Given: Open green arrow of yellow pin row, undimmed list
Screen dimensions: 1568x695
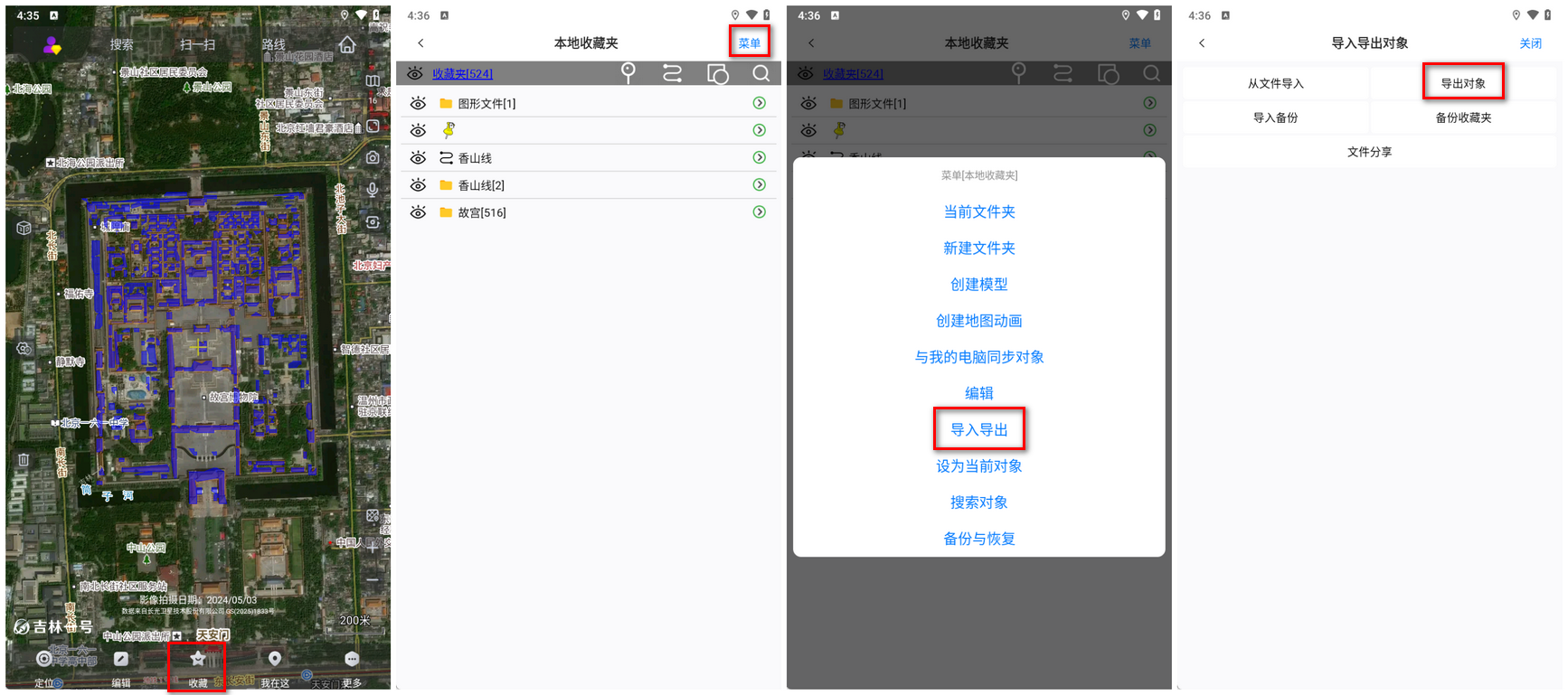Looking at the screenshot, I should (760, 130).
